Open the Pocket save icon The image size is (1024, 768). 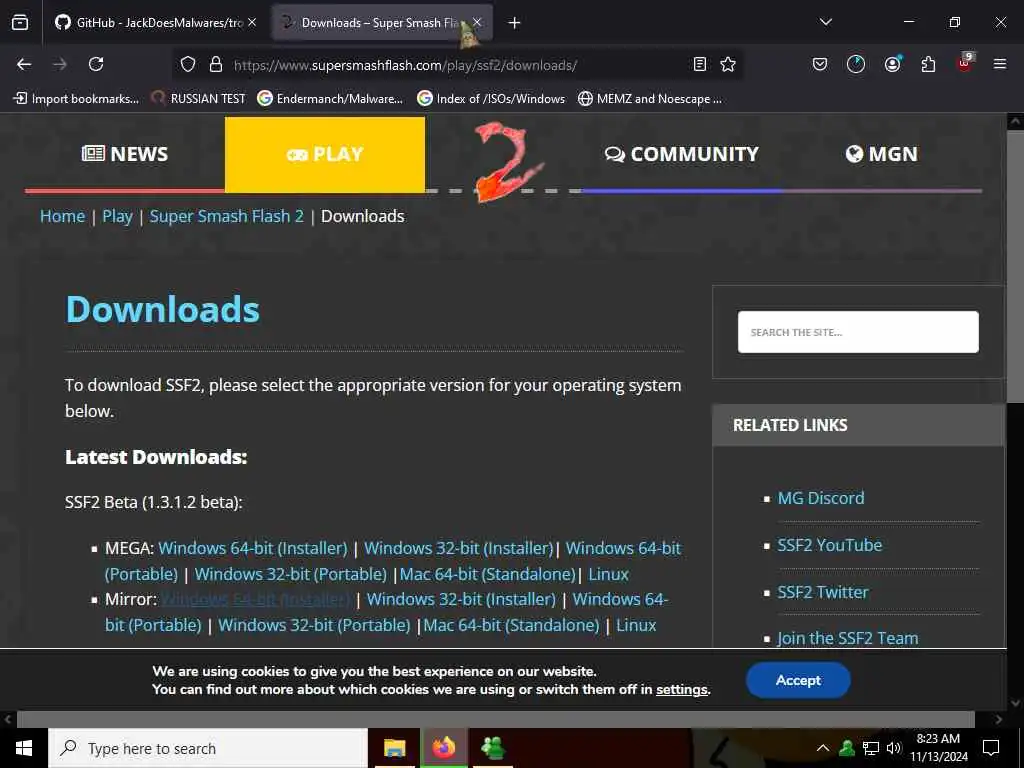pos(820,64)
